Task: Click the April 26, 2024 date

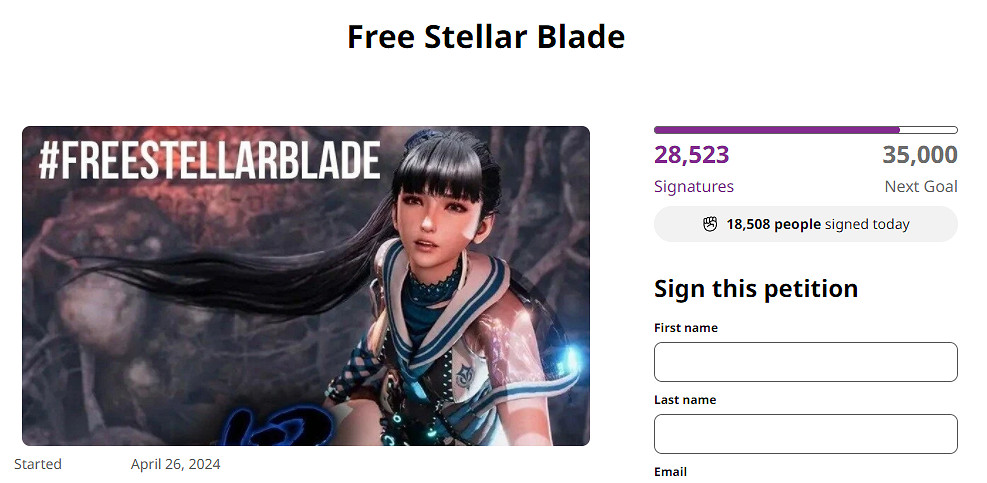Action: pyautogui.click(x=176, y=464)
